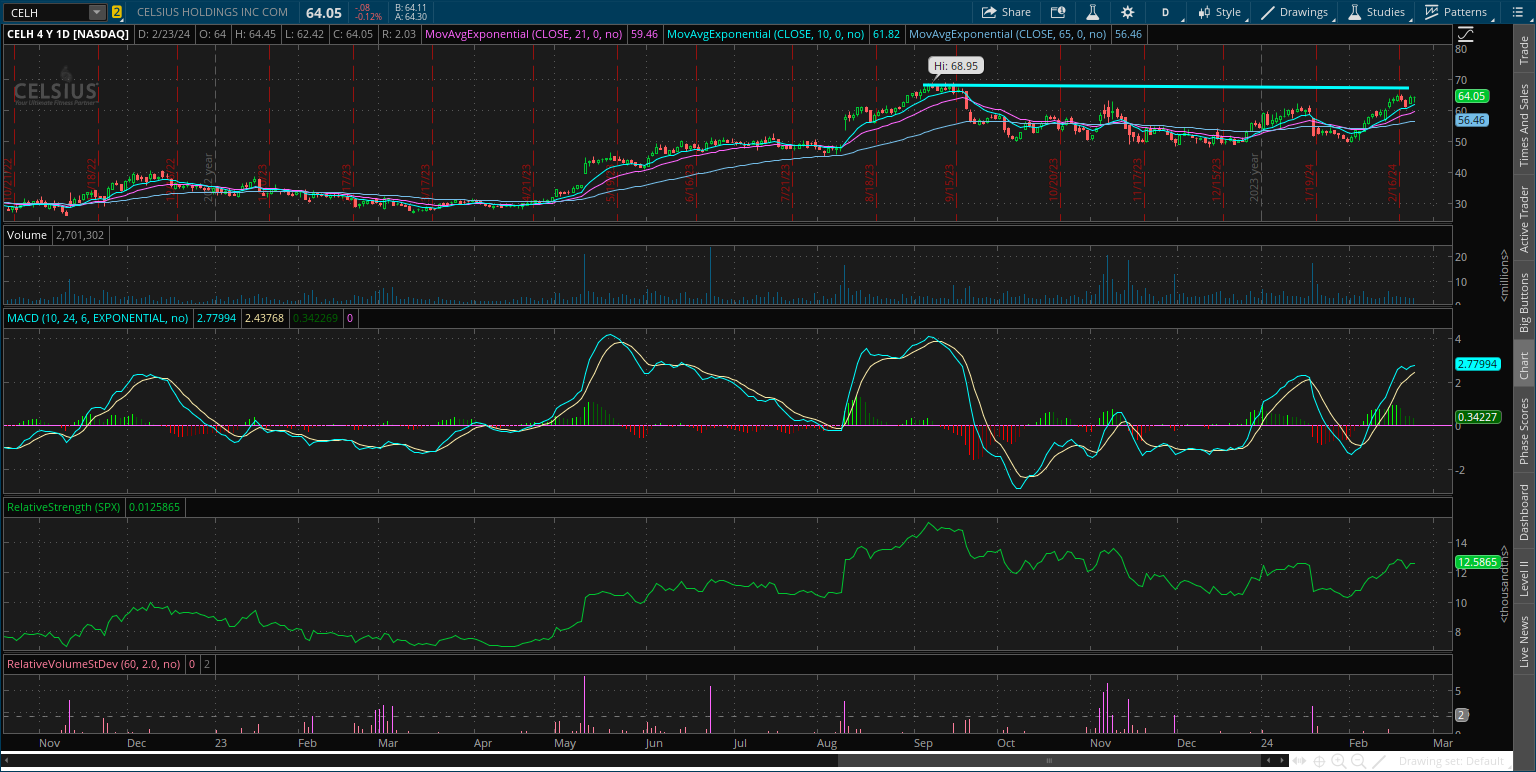The image size is (1536, 772).
Task: Click the B: 64.11 bid quote
Action: point(411,7)
